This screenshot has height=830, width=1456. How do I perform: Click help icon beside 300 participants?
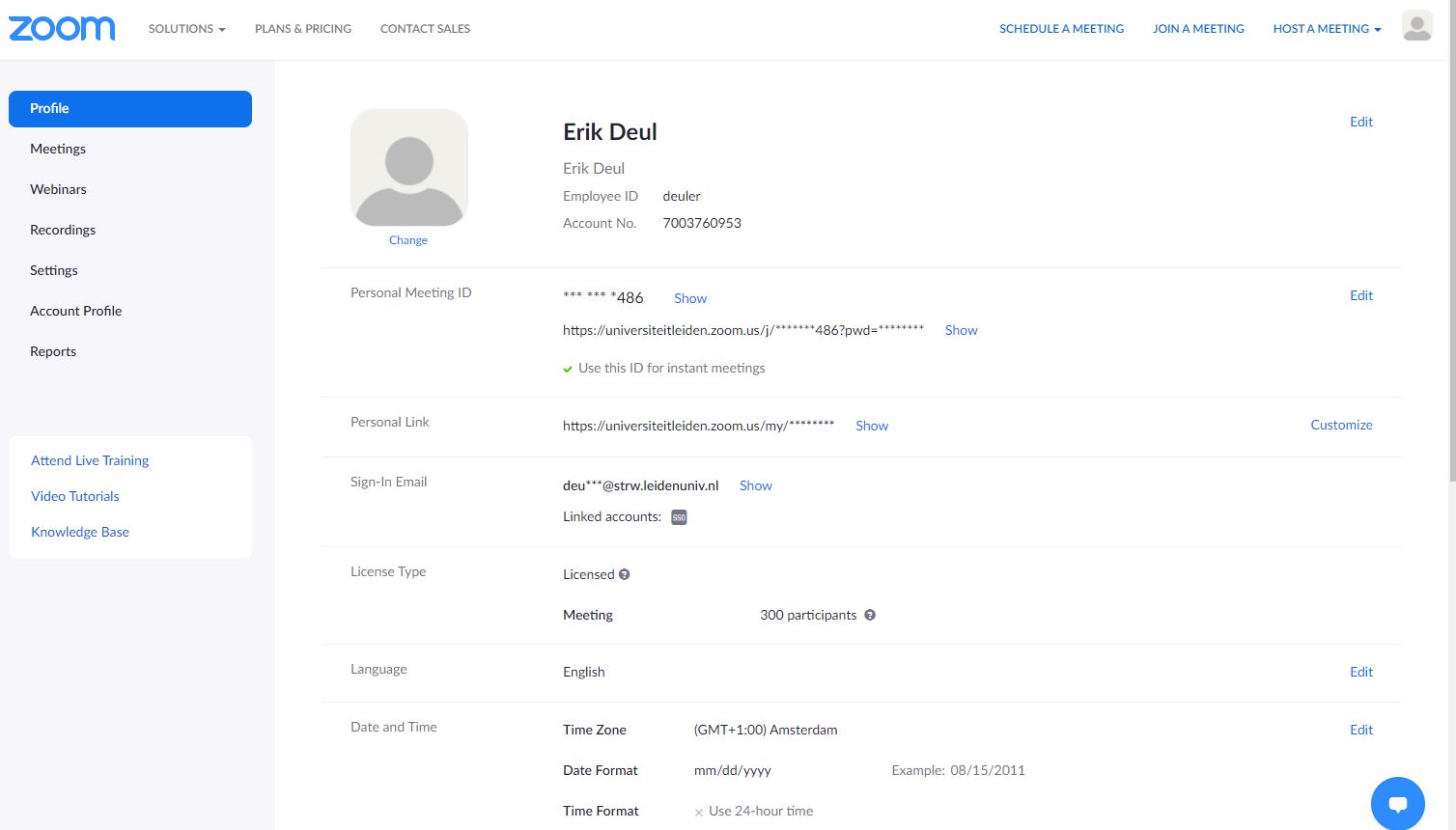pyautogui.click(x=870, y=615)
